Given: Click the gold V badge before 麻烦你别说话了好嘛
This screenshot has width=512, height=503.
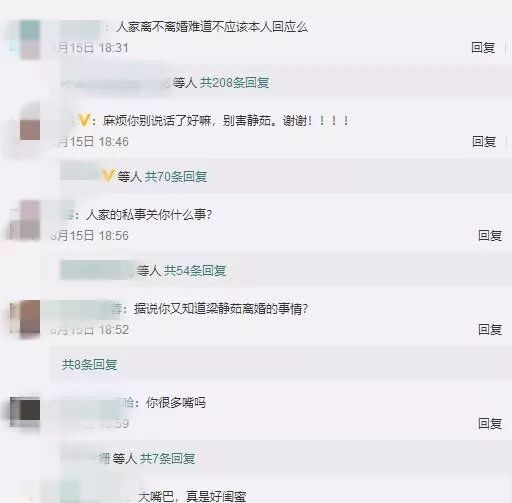Looking at the screenshot, I should click(84, 120).
